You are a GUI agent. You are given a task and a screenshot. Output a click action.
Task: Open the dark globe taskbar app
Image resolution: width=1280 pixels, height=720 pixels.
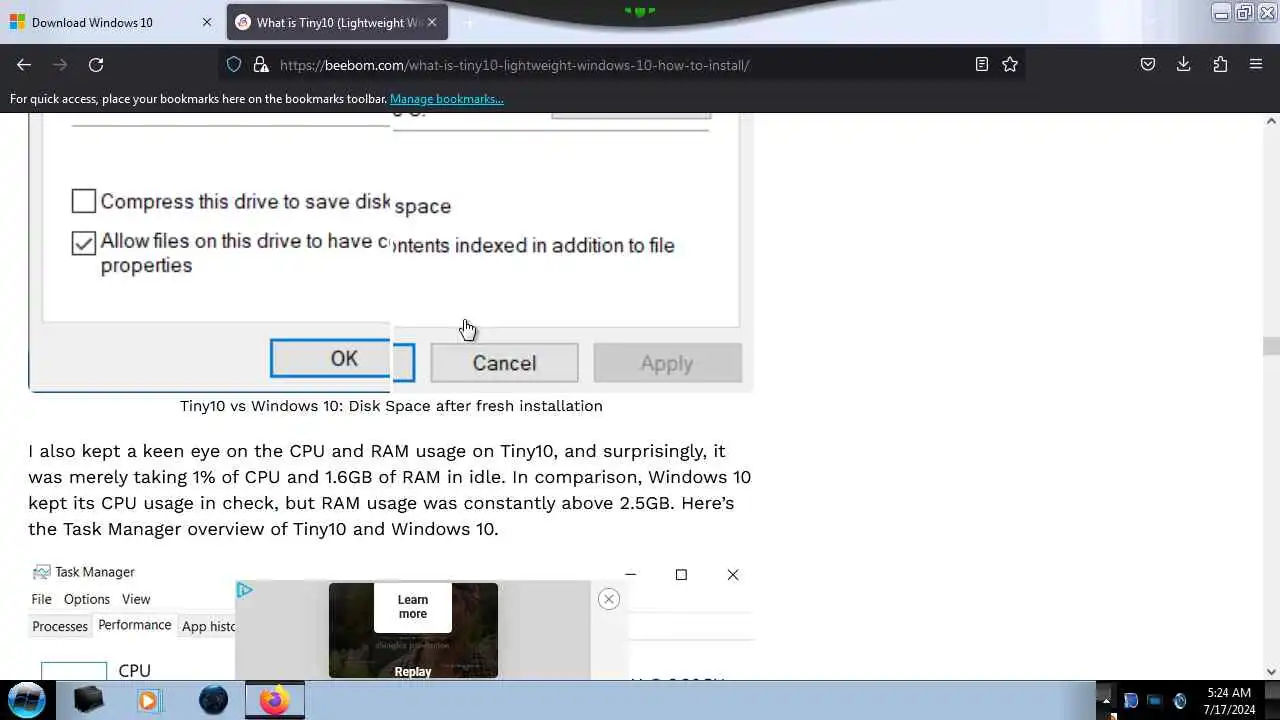(x=213, y=700)
